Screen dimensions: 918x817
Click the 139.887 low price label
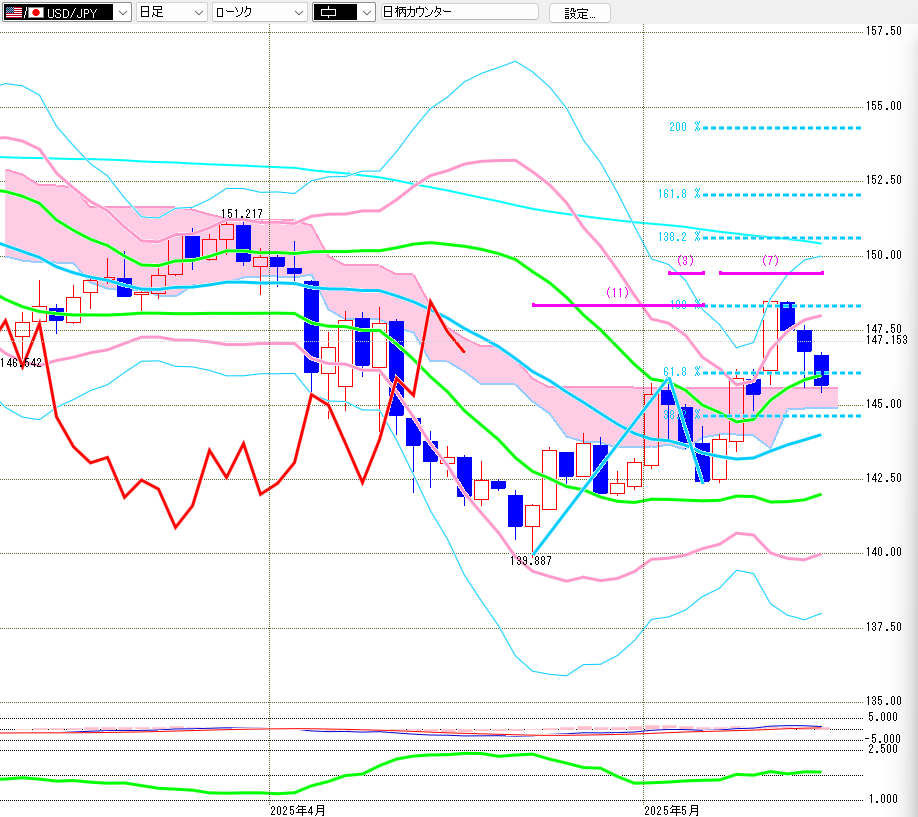coord(531,560)
